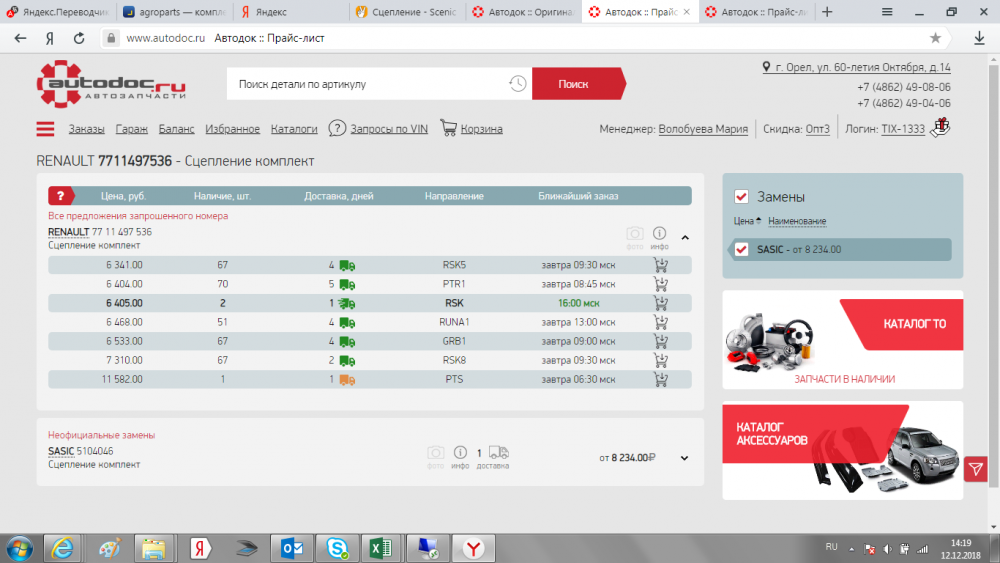Switch to the agroparts browser tab
This screenshot has width=1000, height=563.
coord(175,11)
